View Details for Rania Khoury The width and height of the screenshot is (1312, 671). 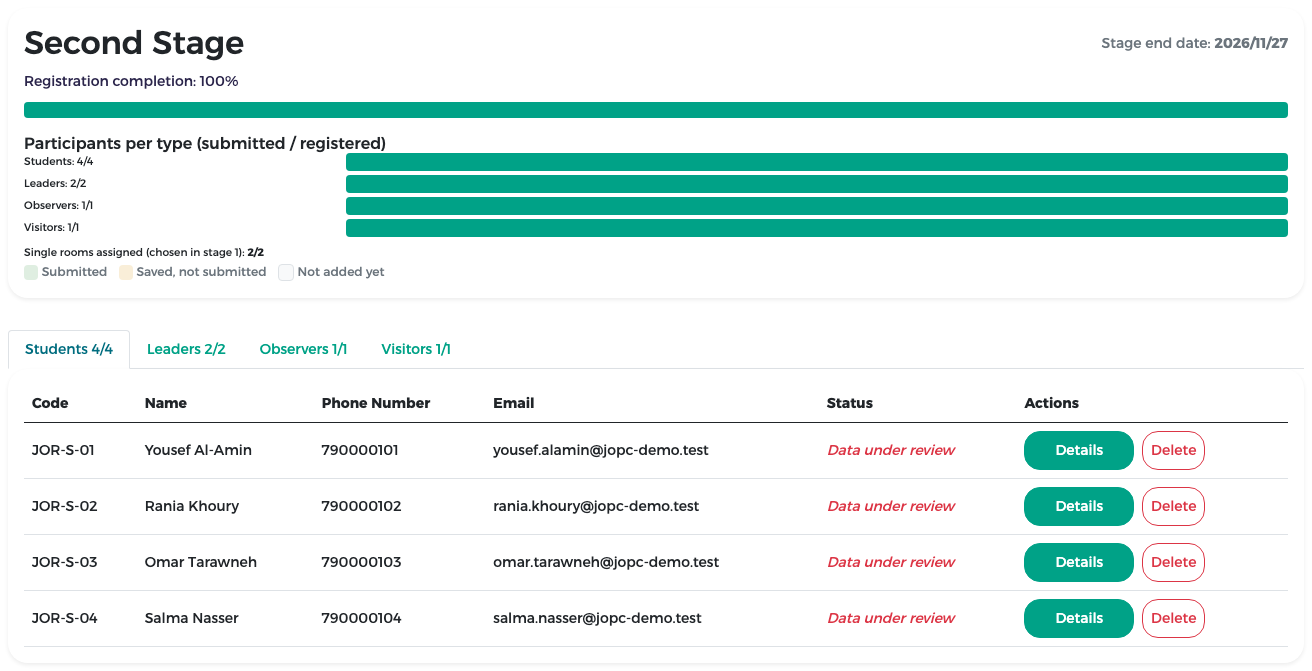coord(1079,506)
